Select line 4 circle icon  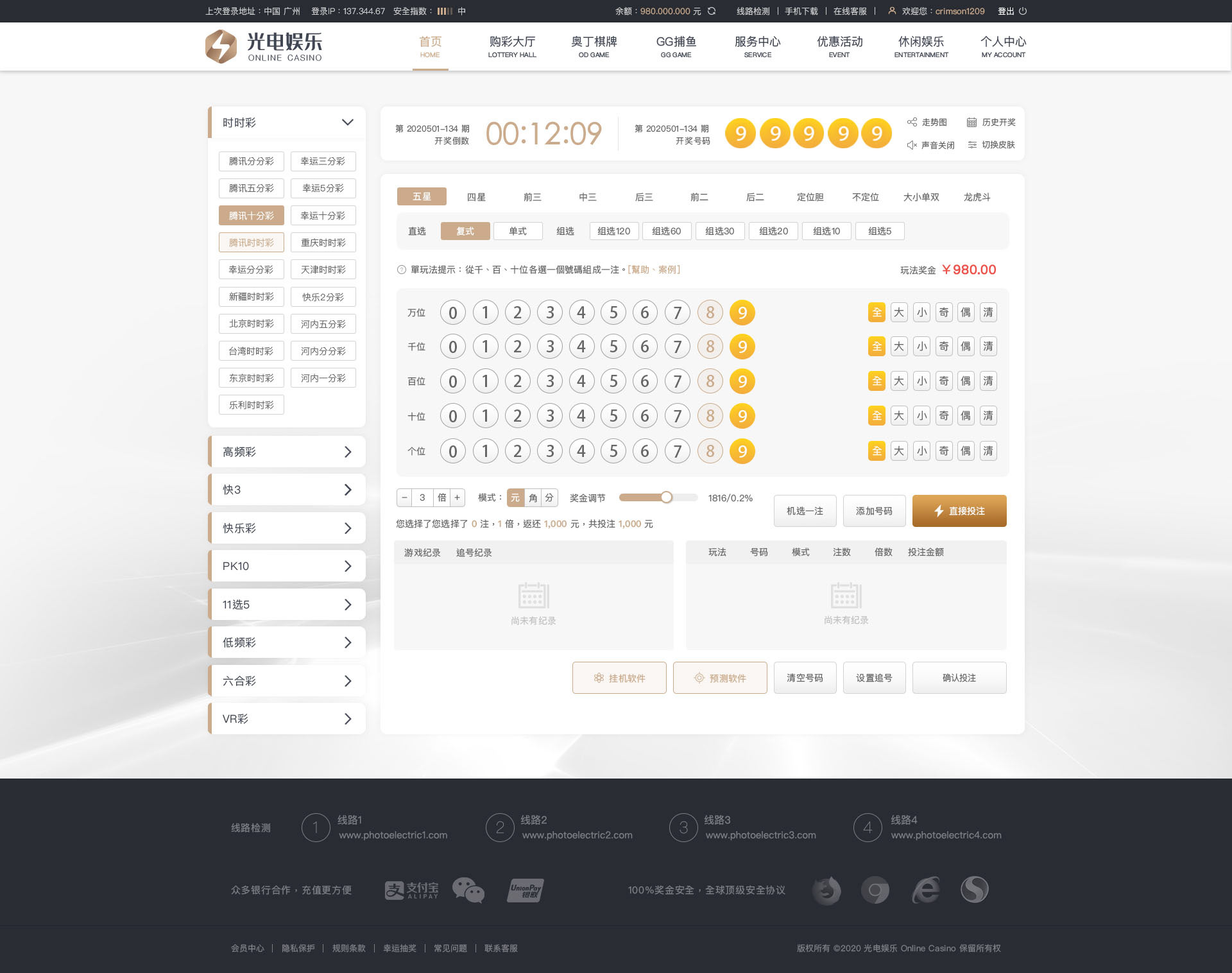coord(868,828)
